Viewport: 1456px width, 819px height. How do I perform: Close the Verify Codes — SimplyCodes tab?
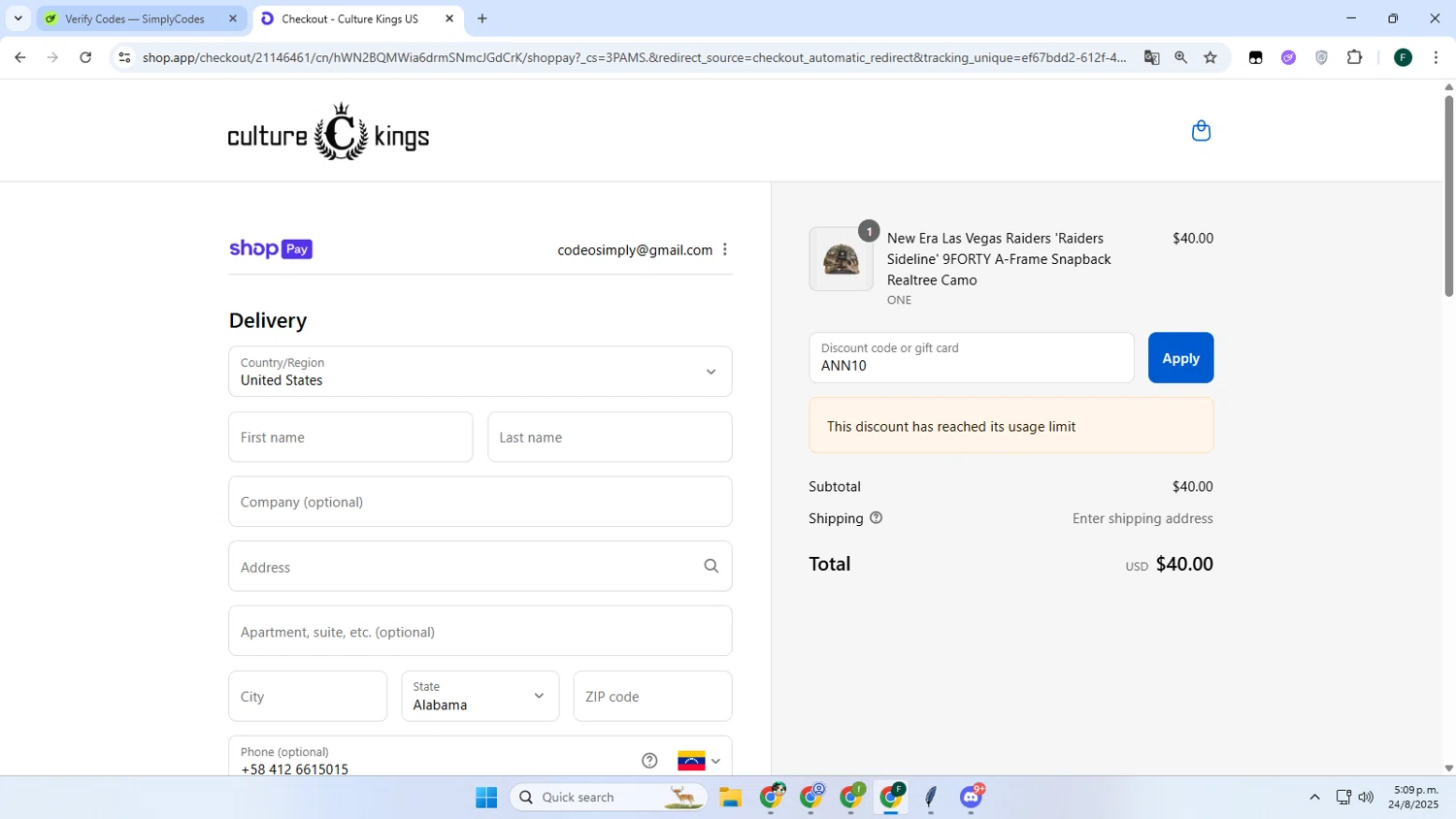click(233, 18)
